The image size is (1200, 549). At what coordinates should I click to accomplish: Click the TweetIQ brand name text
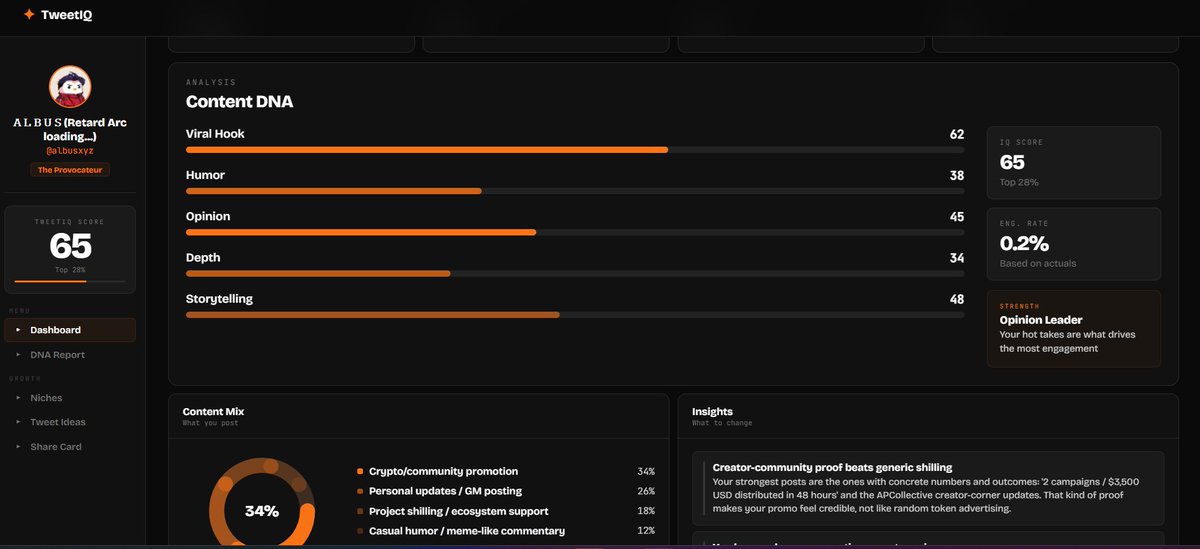(67, 14)
